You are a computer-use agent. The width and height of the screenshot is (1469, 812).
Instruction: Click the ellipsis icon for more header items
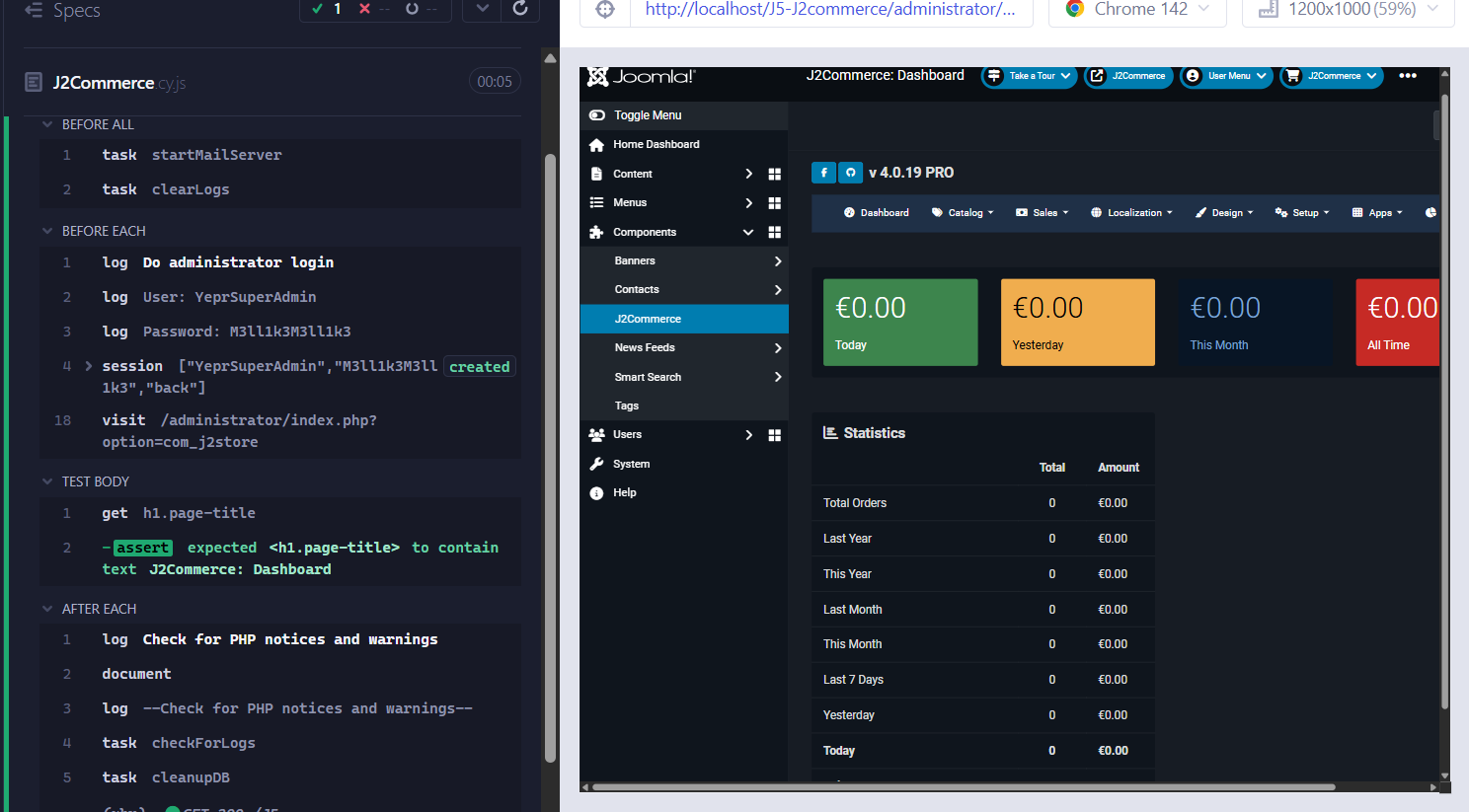click(x=1408, y=75)
